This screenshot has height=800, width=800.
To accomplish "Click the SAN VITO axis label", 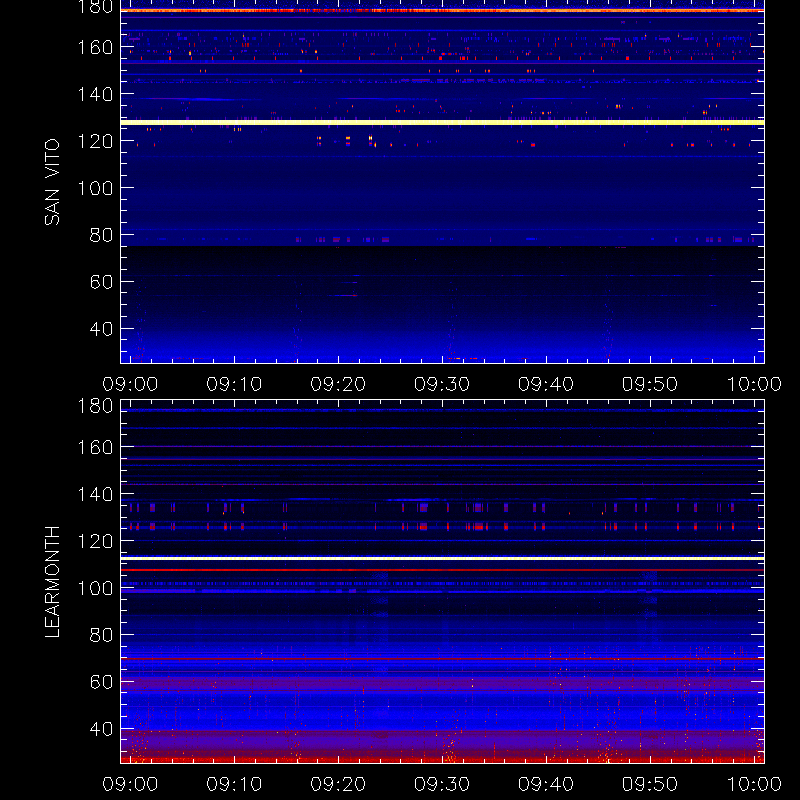I will tap(52, 182).
